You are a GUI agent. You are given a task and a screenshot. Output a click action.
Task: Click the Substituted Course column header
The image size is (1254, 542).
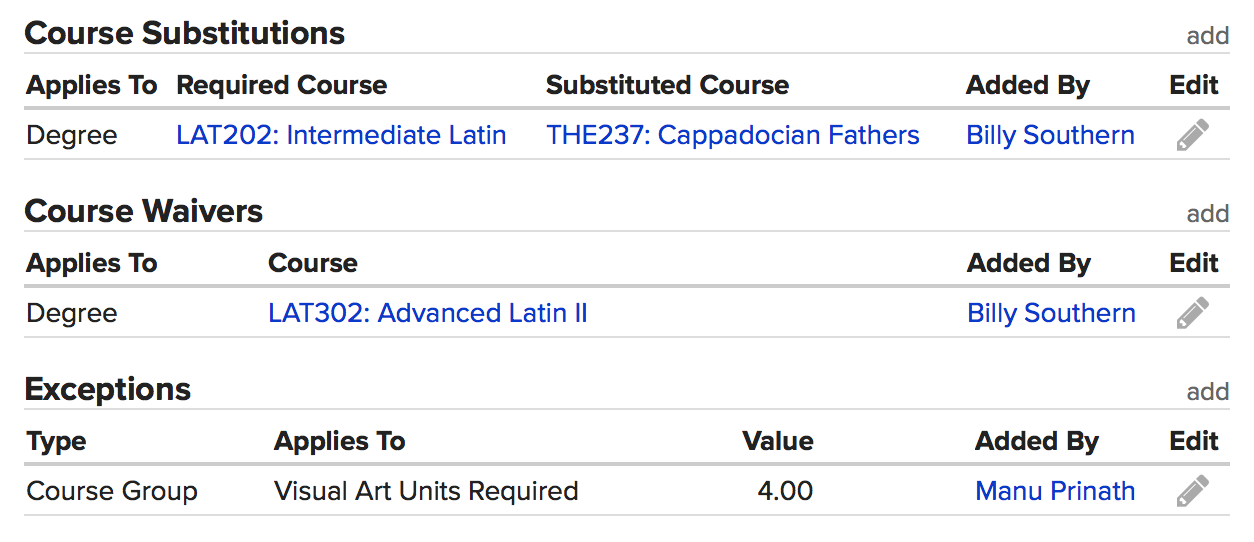pyautogui.click(x=667, y=85)
